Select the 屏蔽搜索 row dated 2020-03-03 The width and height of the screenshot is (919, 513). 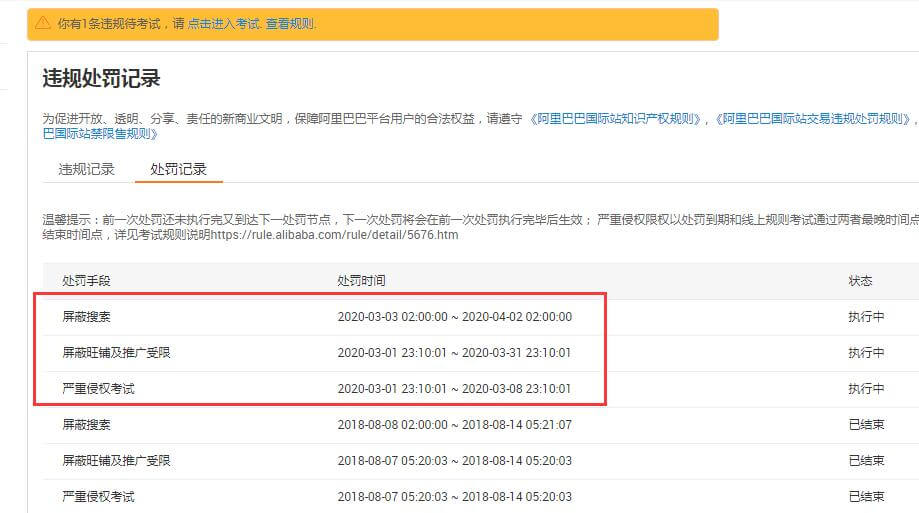(86, 317)
